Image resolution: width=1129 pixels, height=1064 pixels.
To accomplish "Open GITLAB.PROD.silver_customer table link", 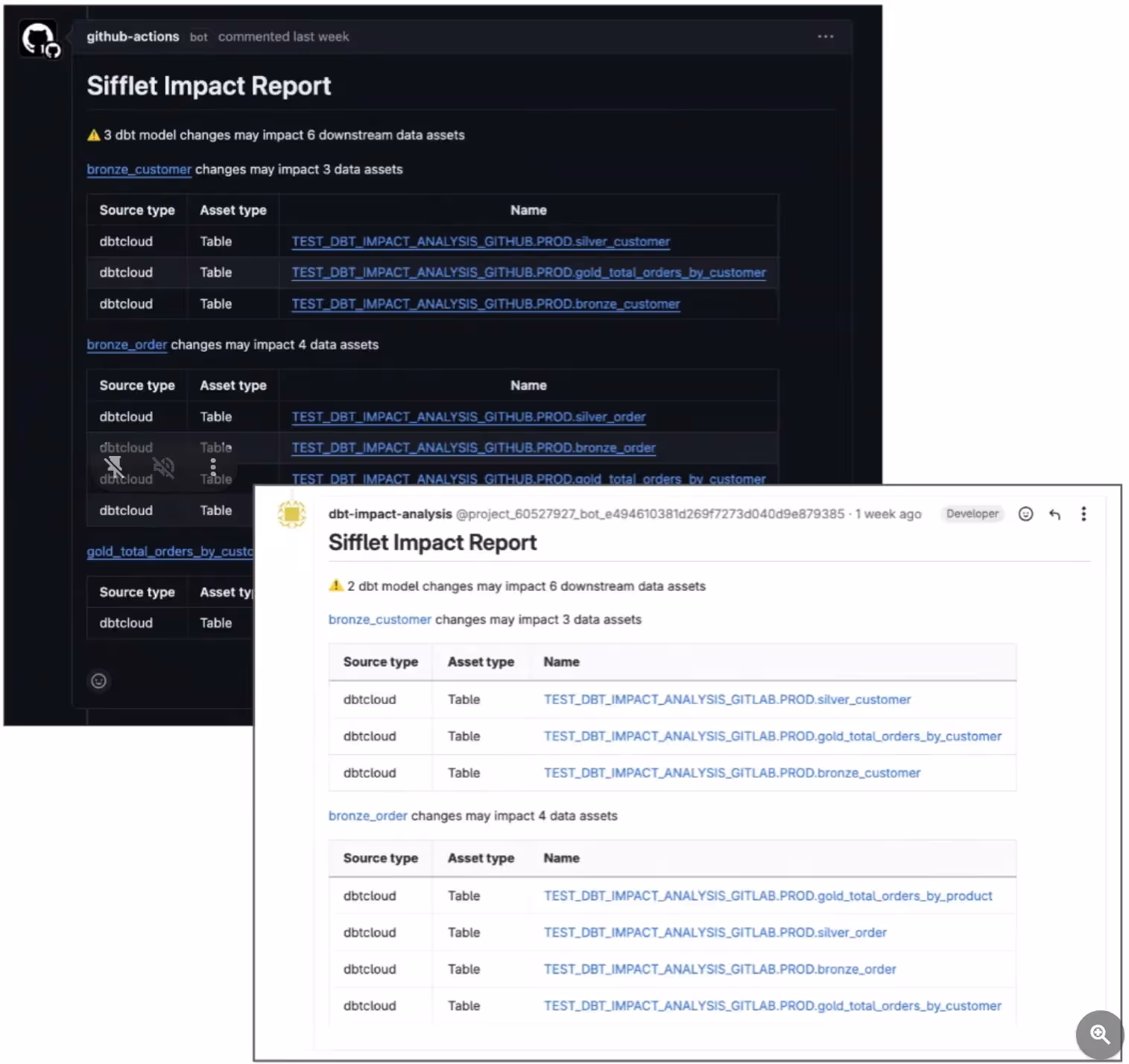I will coord(727,700).
